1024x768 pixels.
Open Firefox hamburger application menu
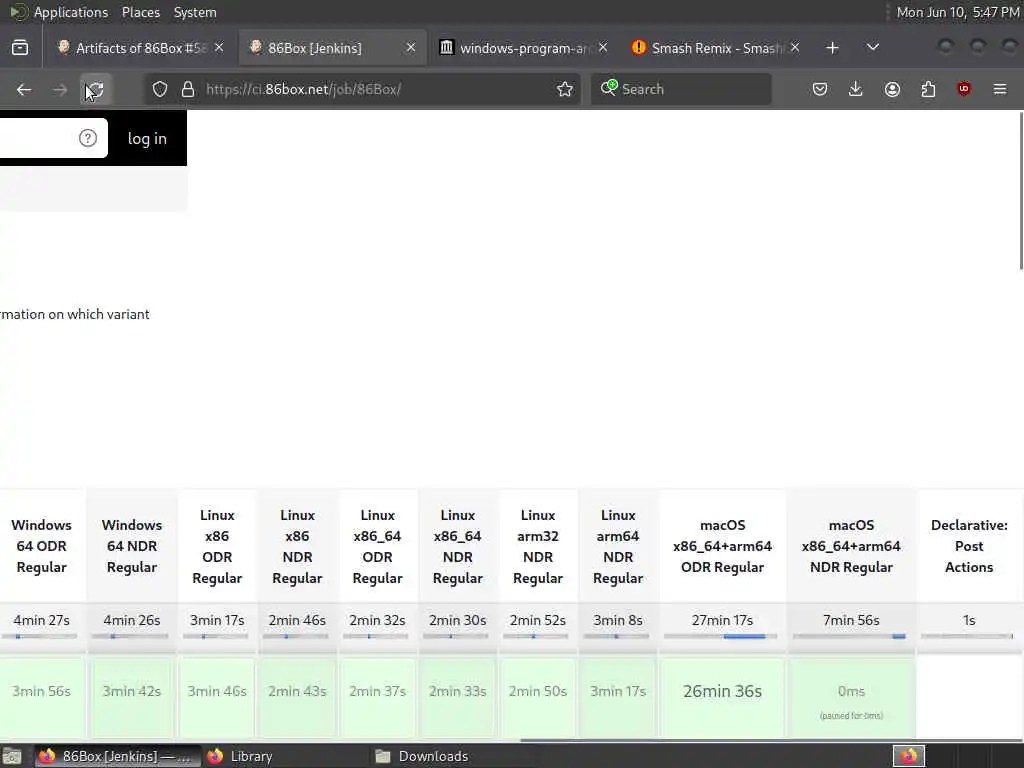coord(1000,89)
